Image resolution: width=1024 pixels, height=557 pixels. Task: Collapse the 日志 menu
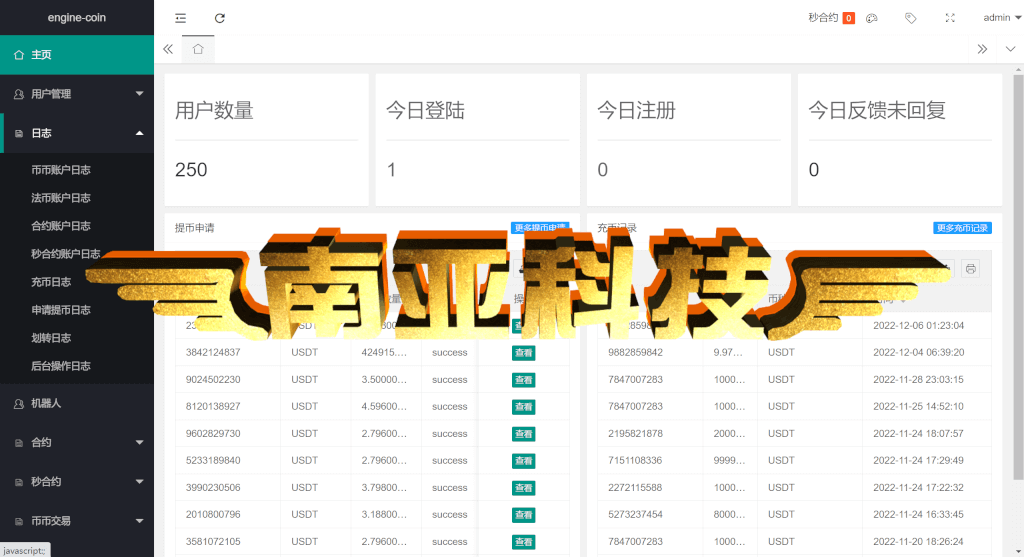point(77,133)
